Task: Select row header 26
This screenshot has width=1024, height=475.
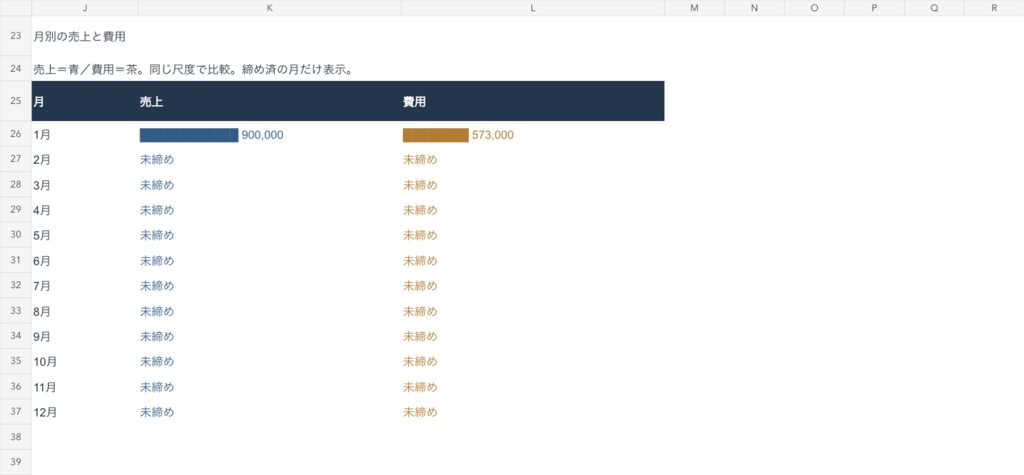Action: point(16,135)
